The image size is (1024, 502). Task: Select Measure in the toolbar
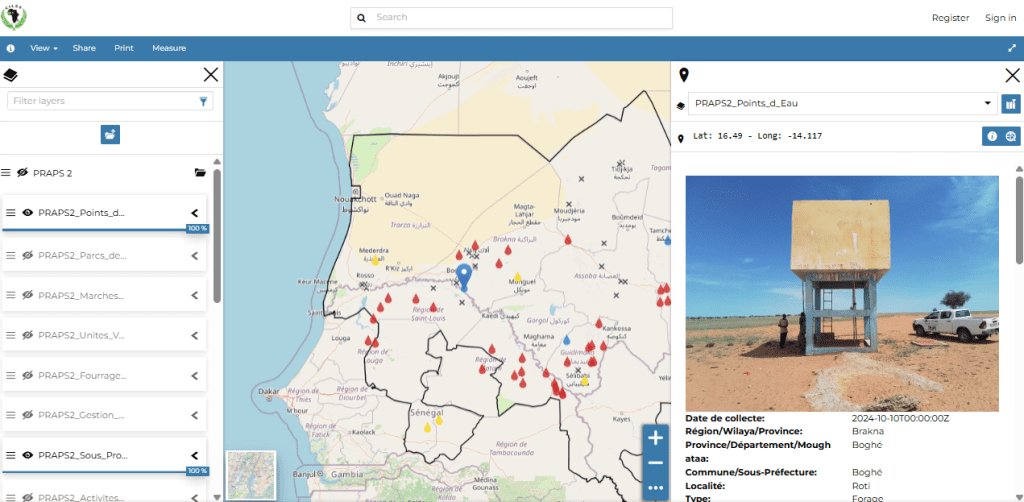tap(169, 48)
